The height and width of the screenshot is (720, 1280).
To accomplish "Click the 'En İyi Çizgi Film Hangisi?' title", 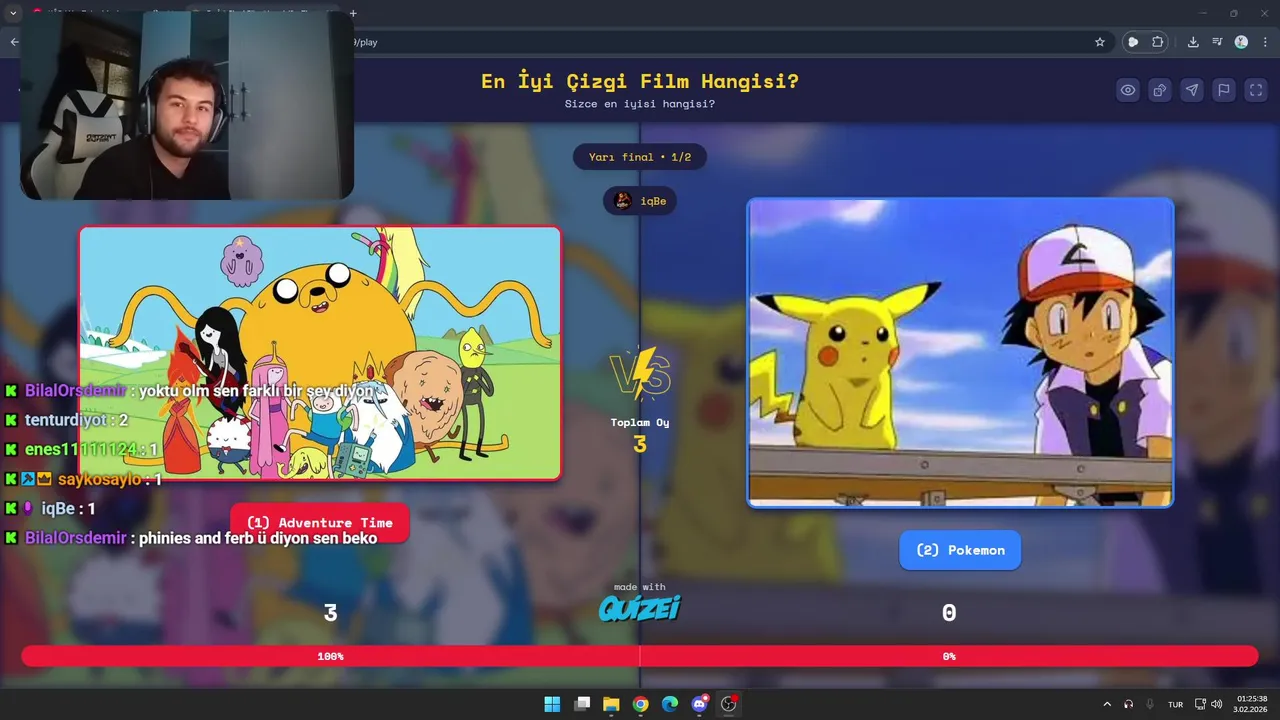I will [640, 82].
